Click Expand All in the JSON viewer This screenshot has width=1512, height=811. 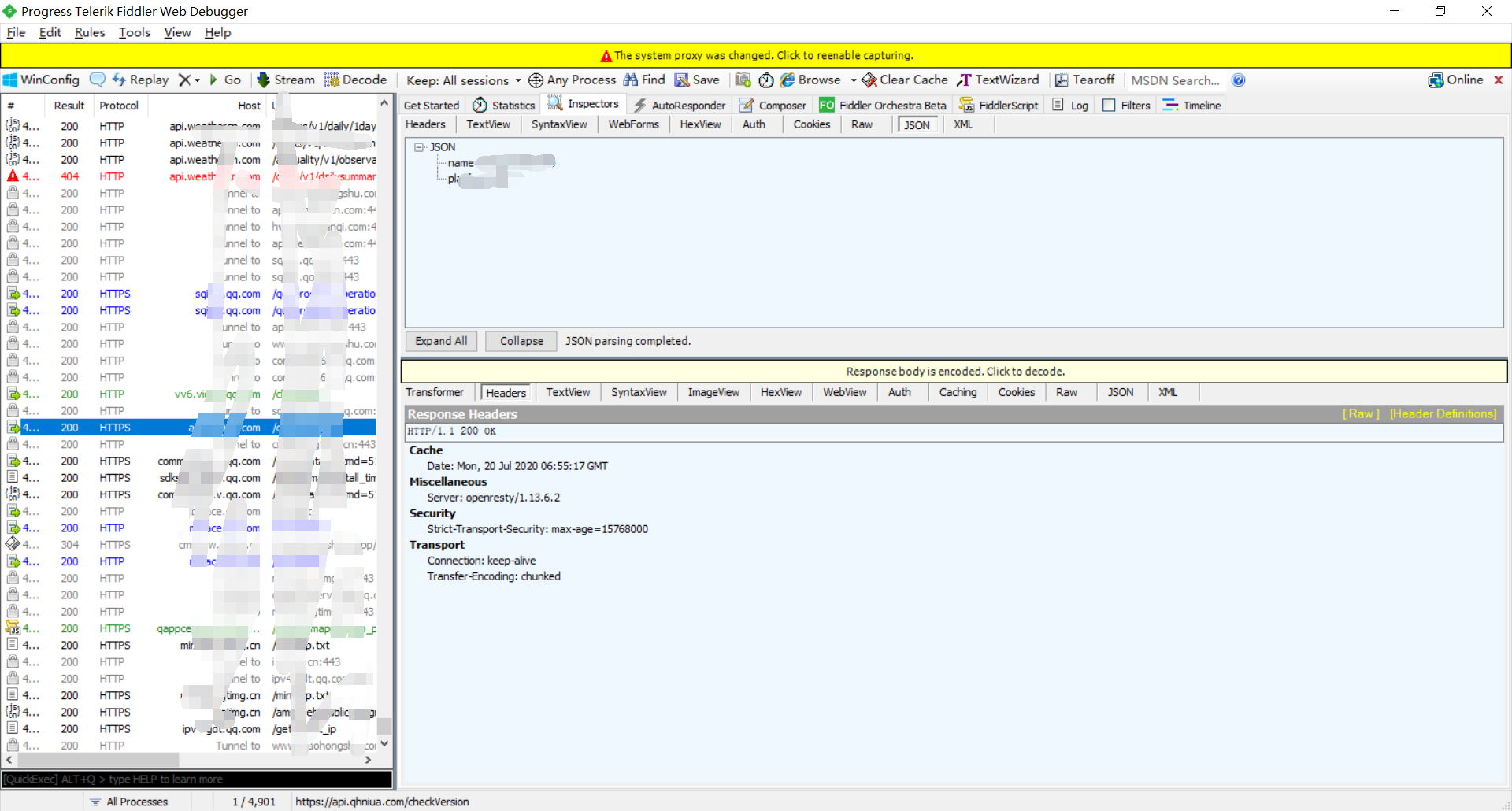click(x=440, y=340)
